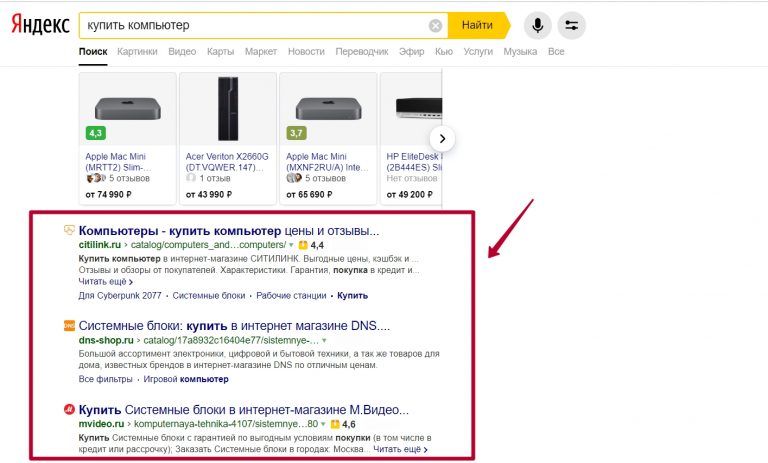
Task: Click reviewer avatar on Acer Veriton card
Action: 191,178
